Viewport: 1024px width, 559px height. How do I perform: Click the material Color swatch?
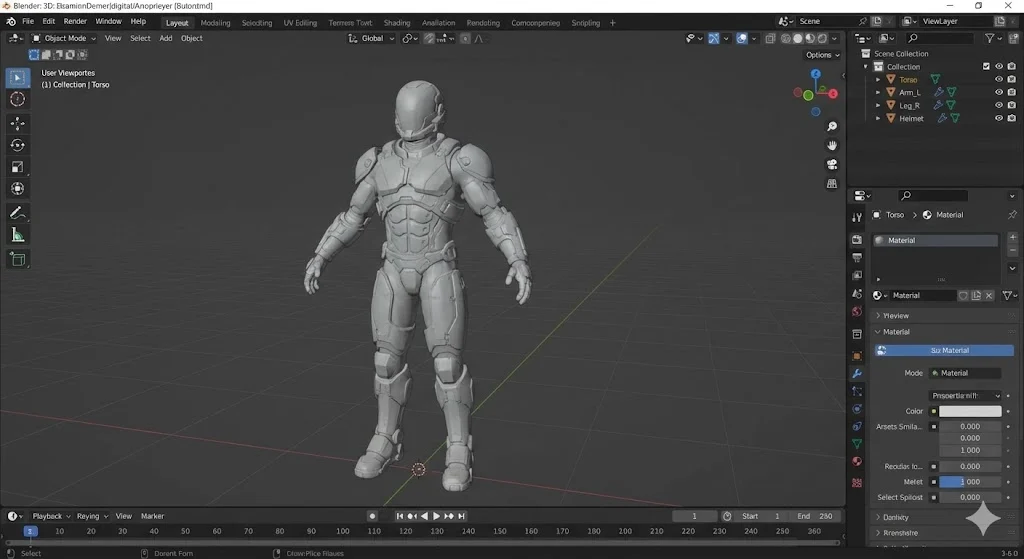[969, 411]
